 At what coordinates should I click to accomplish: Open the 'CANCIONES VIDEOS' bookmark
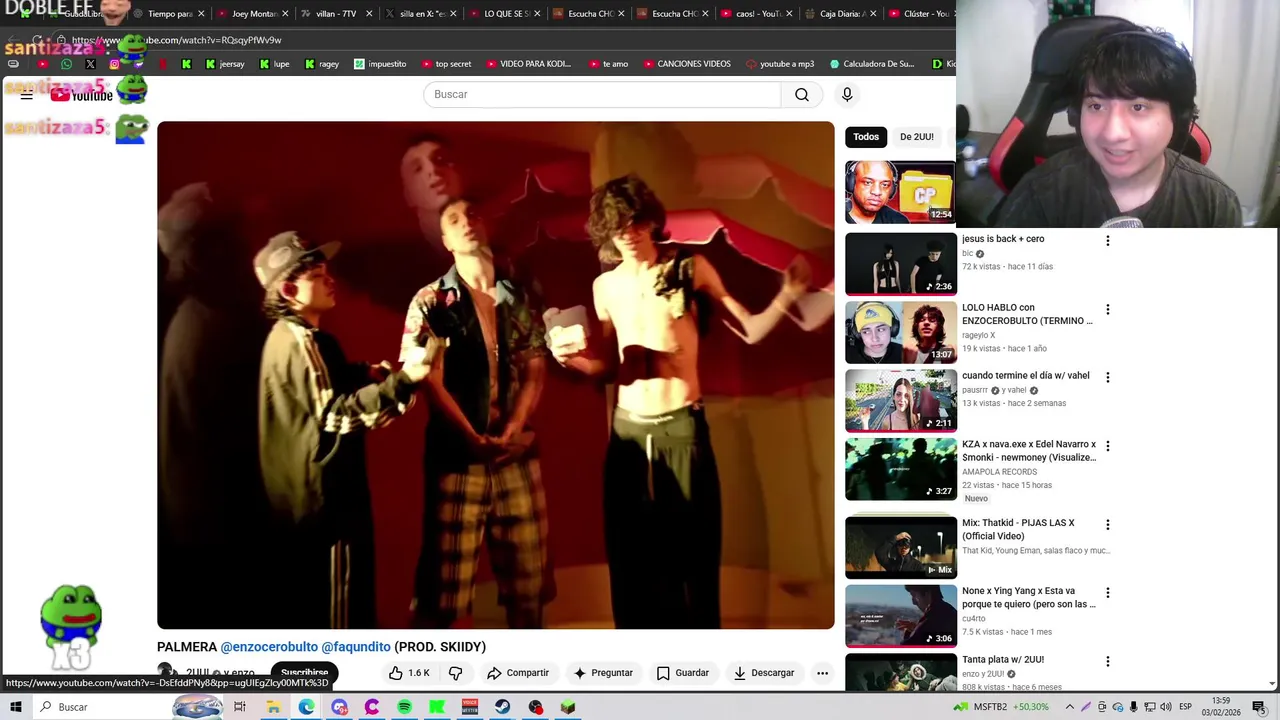coord(687,64)
